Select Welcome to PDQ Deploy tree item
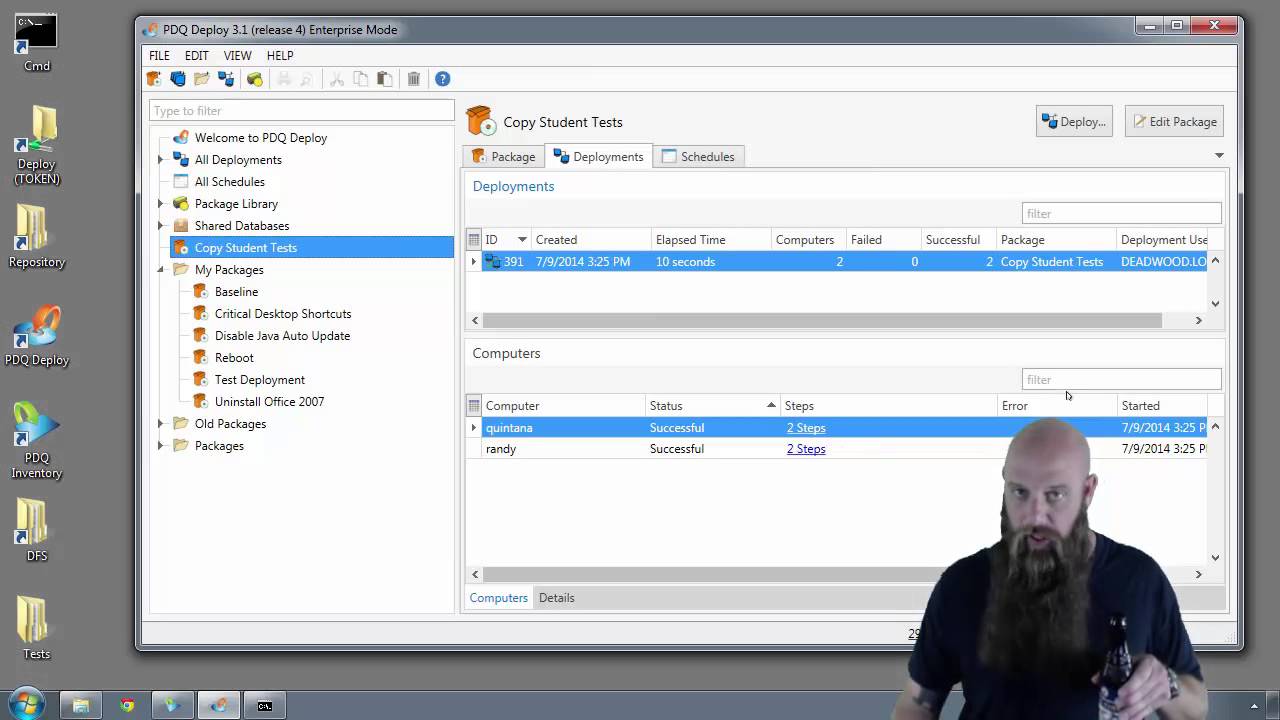This screenshot has width=1280, height=720. pos(261,138)
